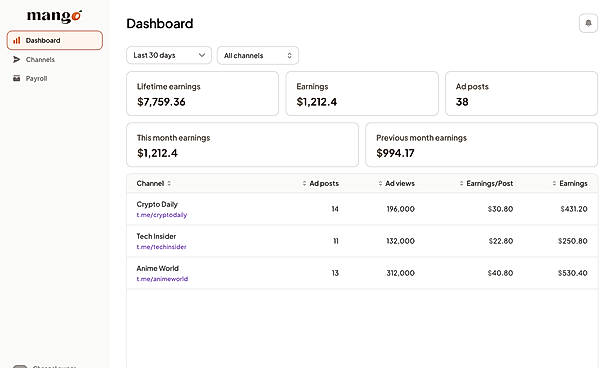Click the Payroll wallet icon

coord(16,78)
